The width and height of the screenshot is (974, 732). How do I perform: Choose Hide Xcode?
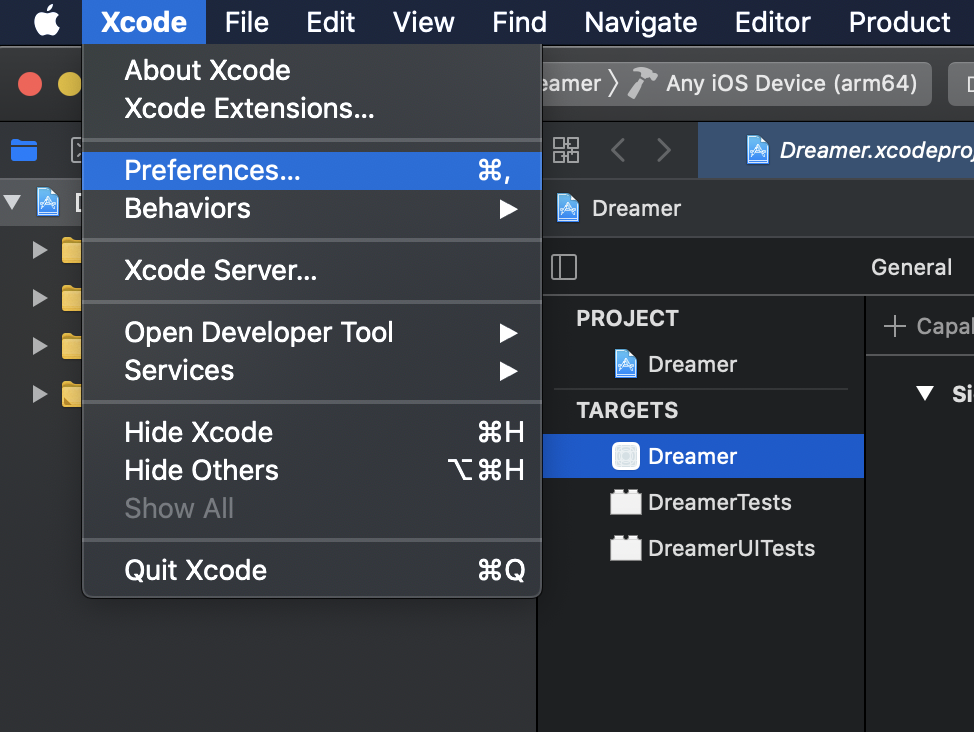coord(312,432)
